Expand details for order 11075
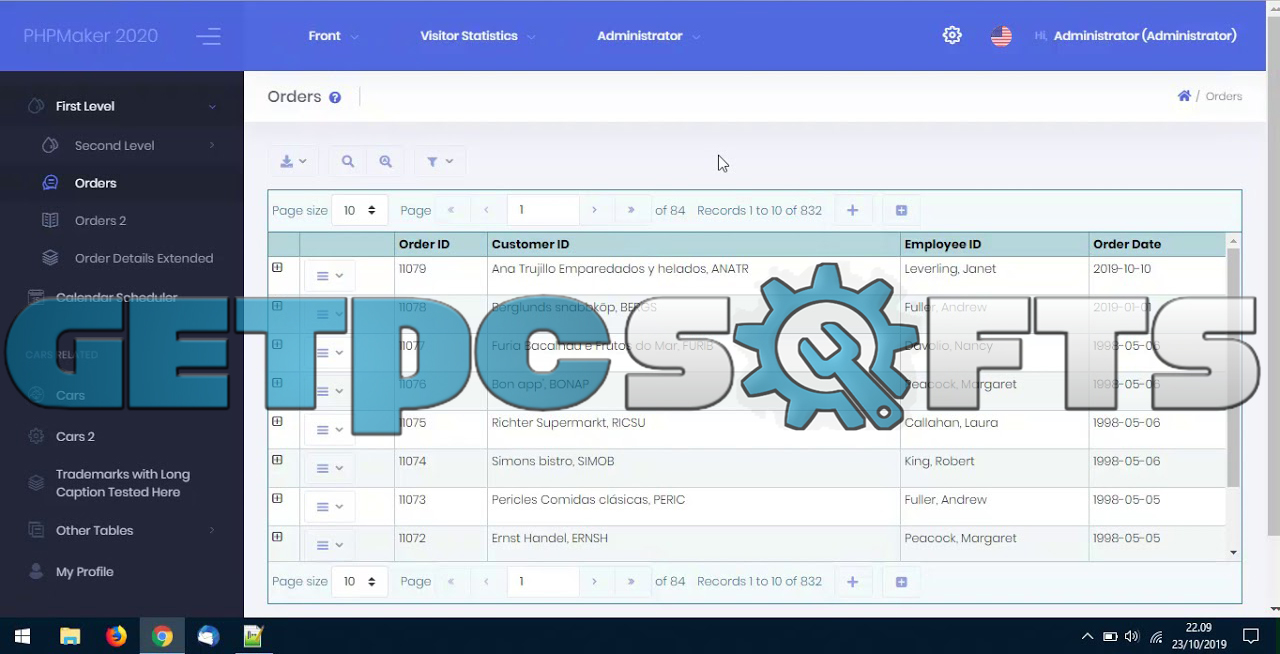Image resolution: width=1280 pixels, height=654 pixels. 277,421
